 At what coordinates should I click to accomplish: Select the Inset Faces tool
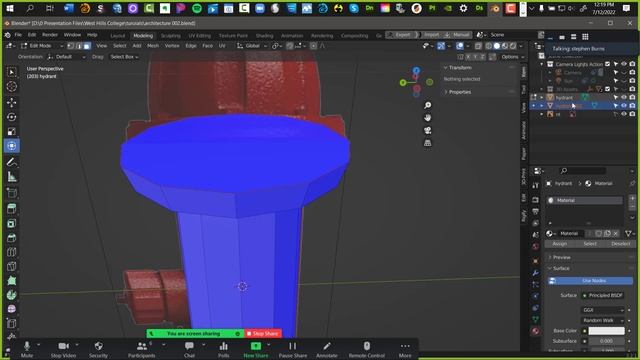(12, 223)
